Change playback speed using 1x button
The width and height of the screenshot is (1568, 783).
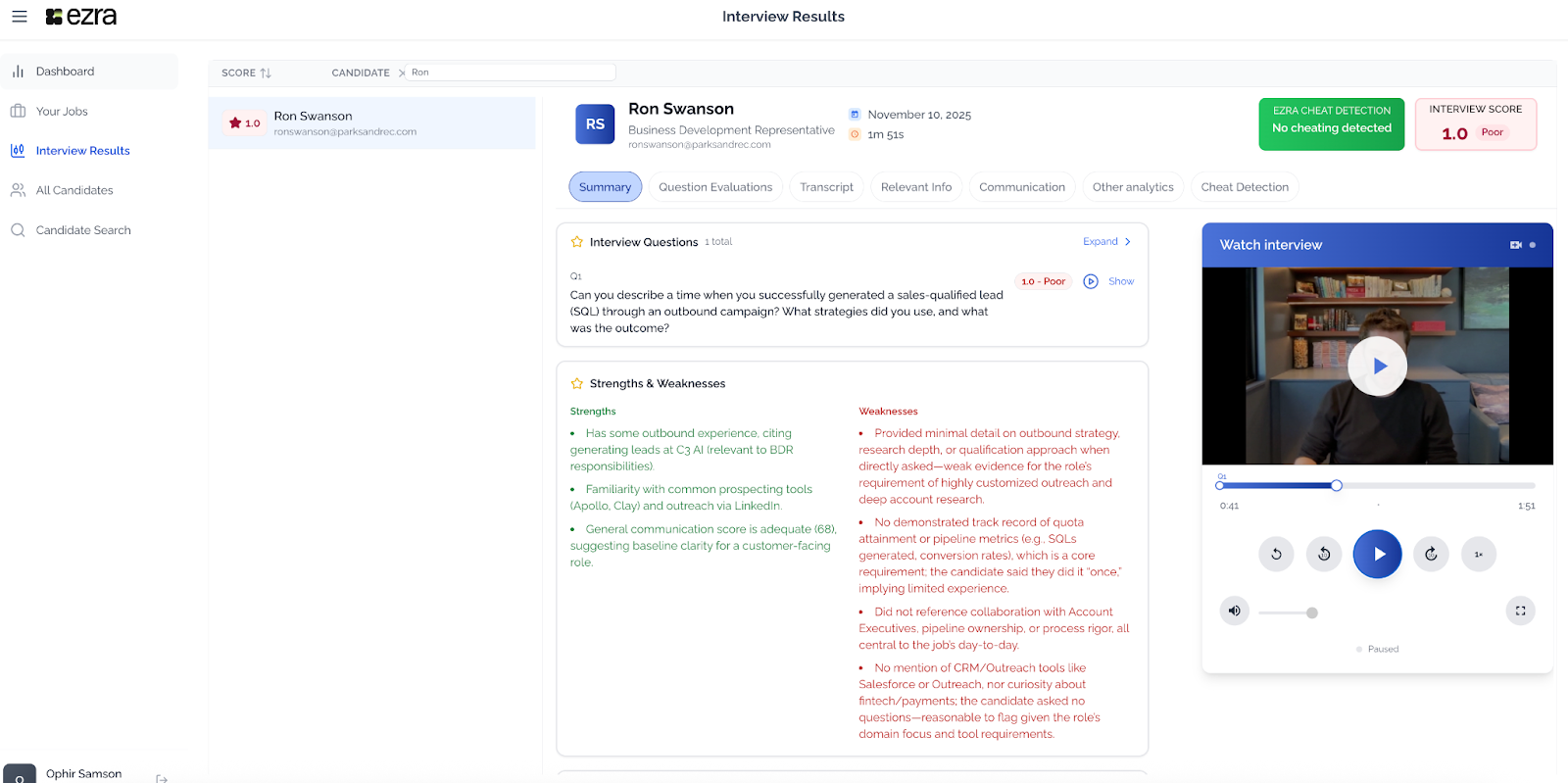[x=1478, y=555]
